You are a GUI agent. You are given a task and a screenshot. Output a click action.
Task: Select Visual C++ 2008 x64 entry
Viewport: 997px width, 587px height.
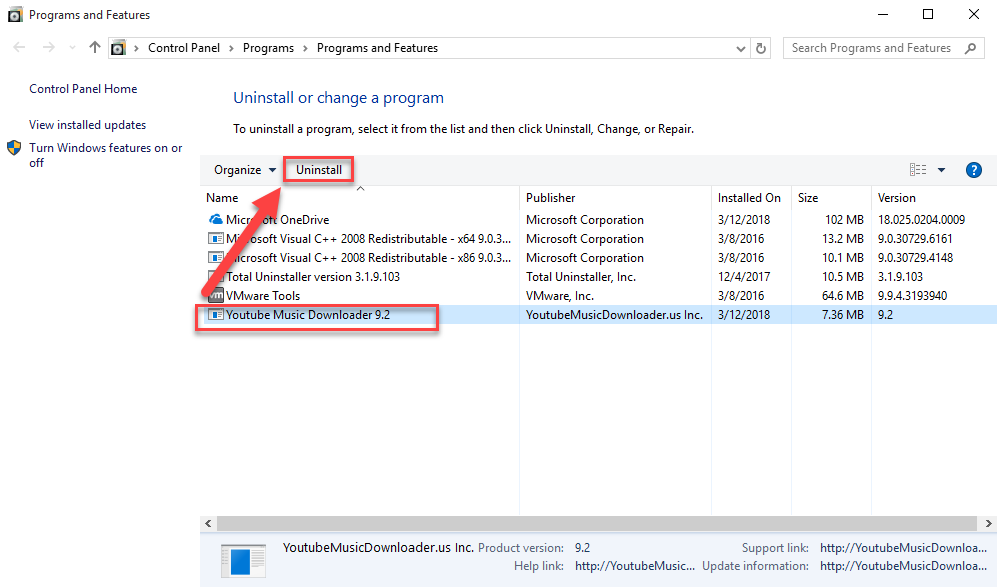tap(598, 238)
